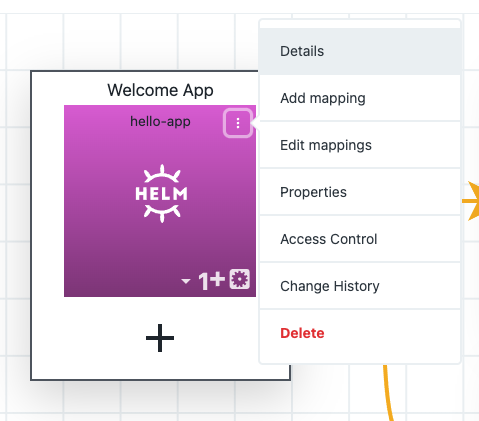479x421 pixels.
Task: Open Access Control menu entry
Action: click(x=360, y=239)
